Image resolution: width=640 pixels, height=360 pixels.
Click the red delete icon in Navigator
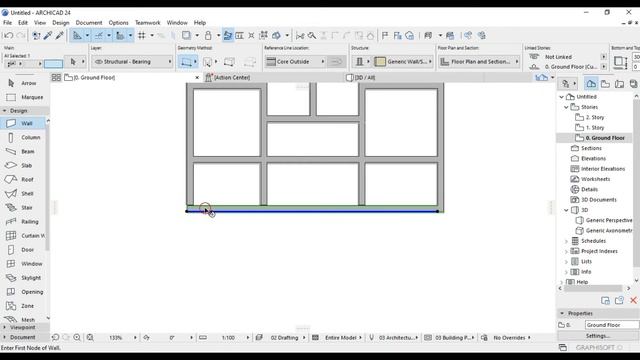pyautogui.click(x=633, y=301)
